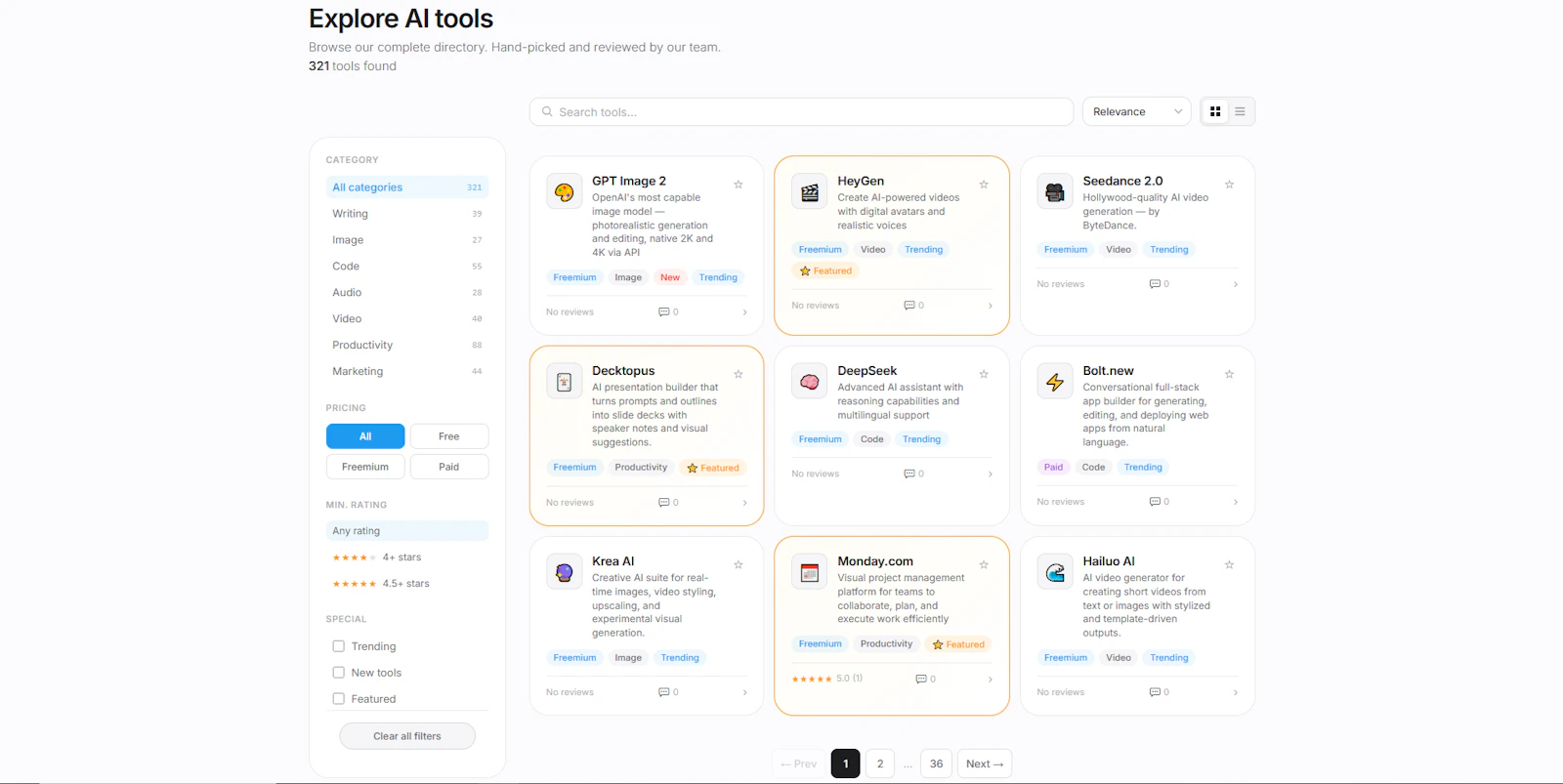The height and width of the screenshot is (784, 1563).
Task: Star the DeepSeek tool
Action: tap(984, 374)
